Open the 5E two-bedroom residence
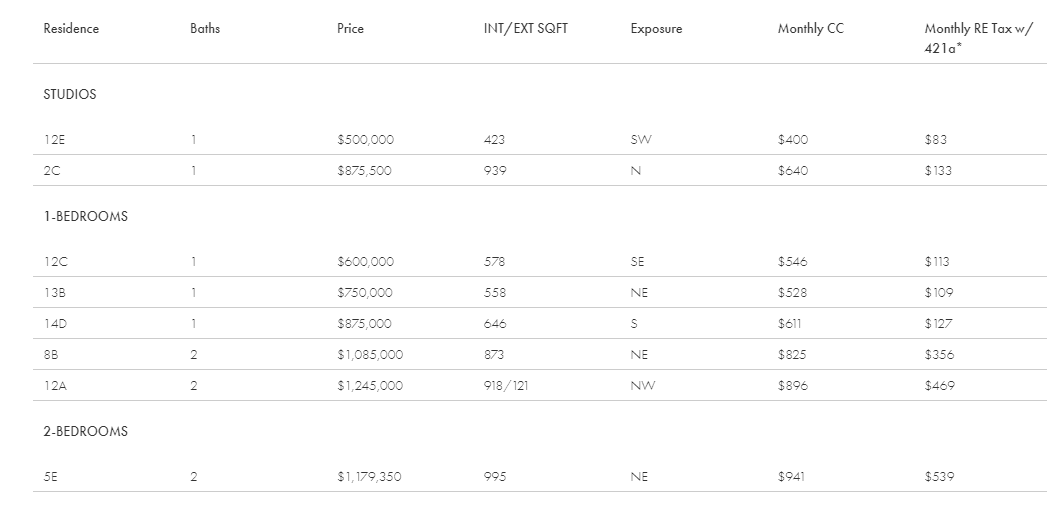This screenshot has width=1047, height=507. (51, 477)
